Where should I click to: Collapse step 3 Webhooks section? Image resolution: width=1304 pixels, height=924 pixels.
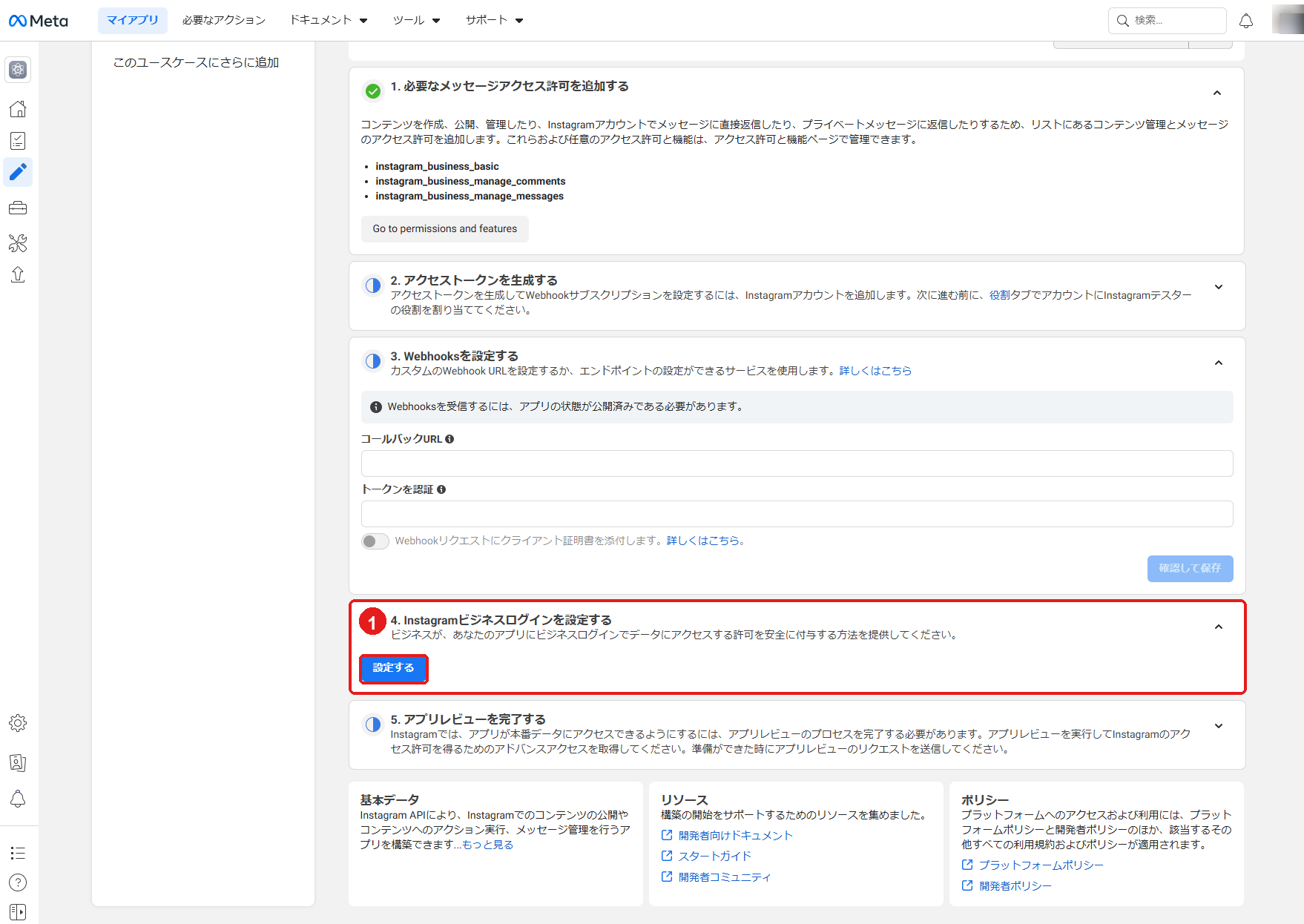click(1219, 363)
